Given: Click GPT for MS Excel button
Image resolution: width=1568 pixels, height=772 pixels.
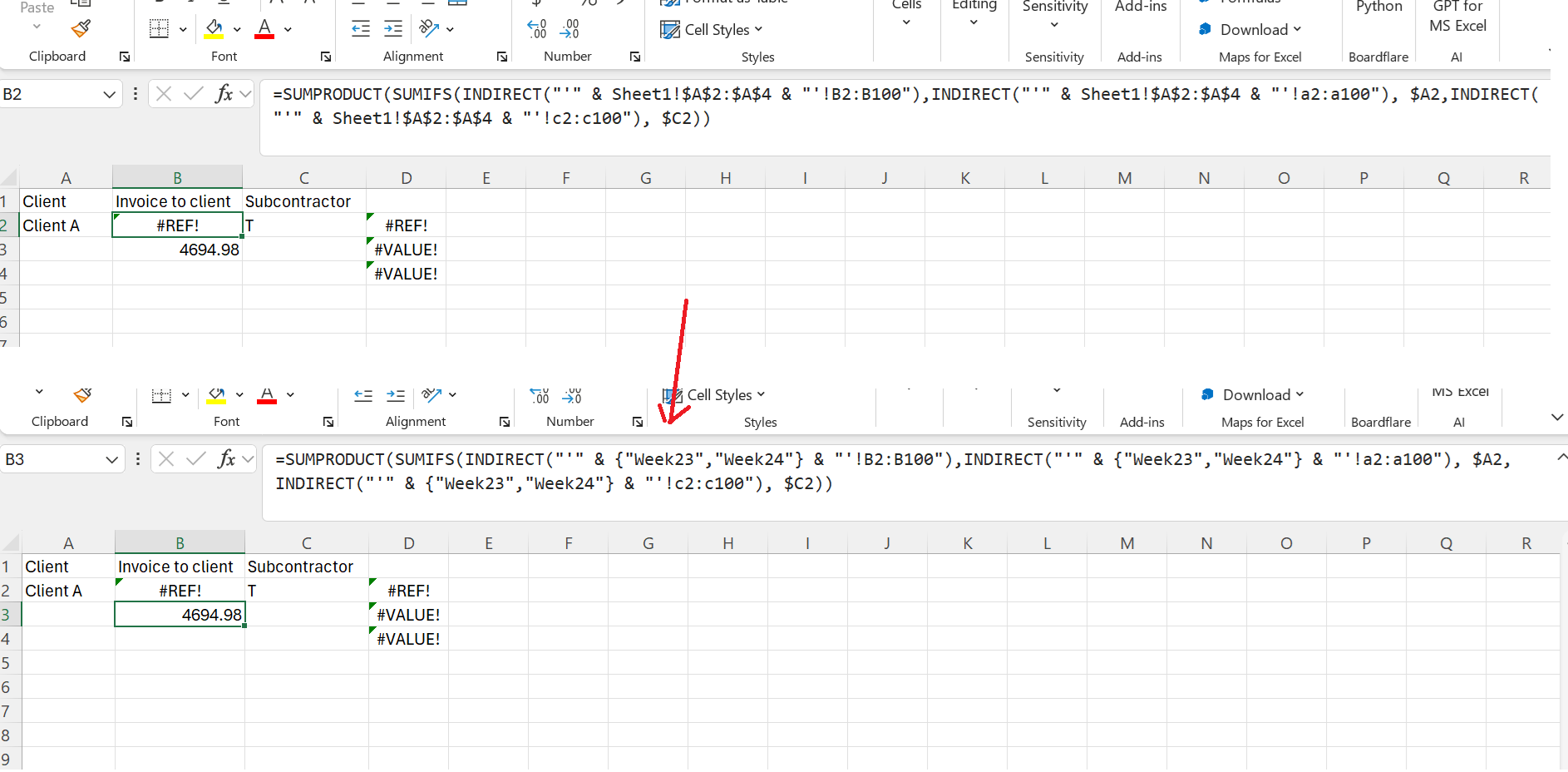Looking at the screenshot, I should pyautogui.click(x=1457, y=17).
